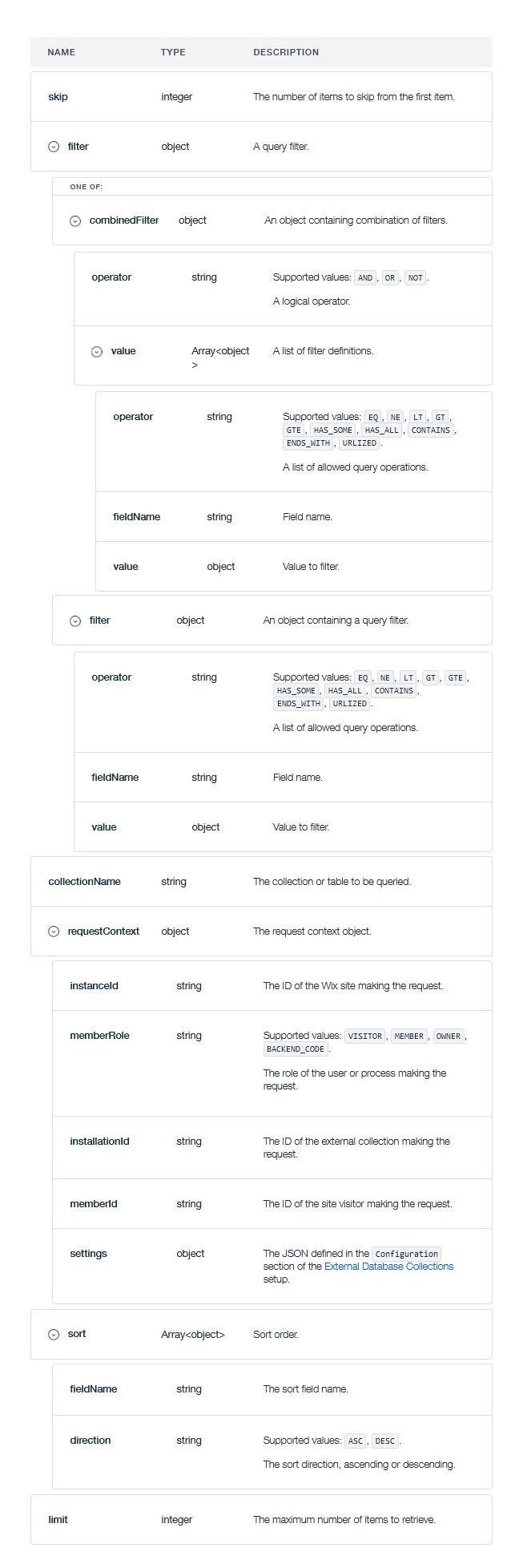
Task: Collapse the combinedFilter chevron
Action: tap(75, 220)
